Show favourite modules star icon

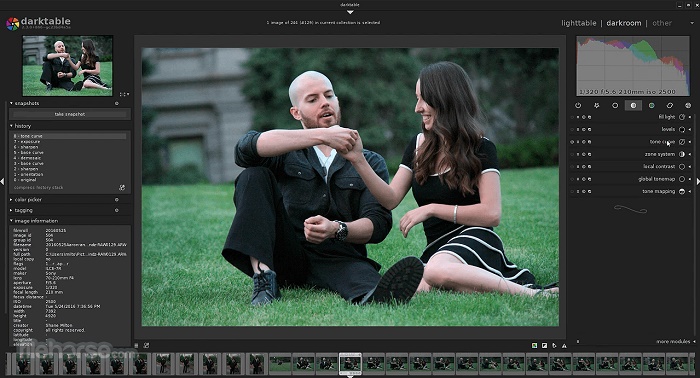click(x=596, y=105)
